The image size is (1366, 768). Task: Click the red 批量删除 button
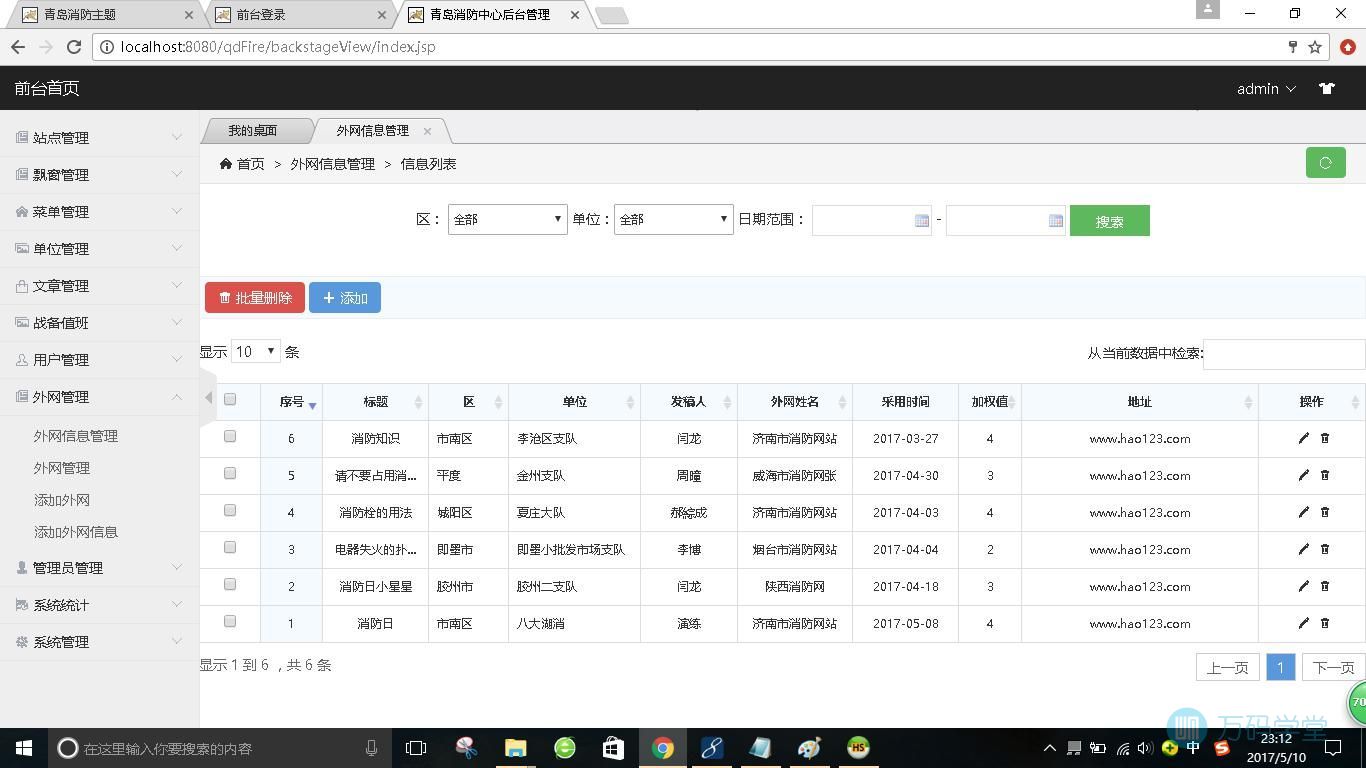[255, 298]
